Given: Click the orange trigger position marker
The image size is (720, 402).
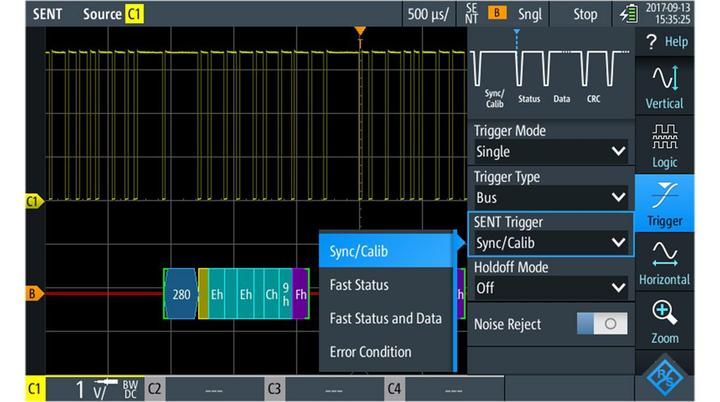Looking at the screenshot, I should [x=360, y=31].
